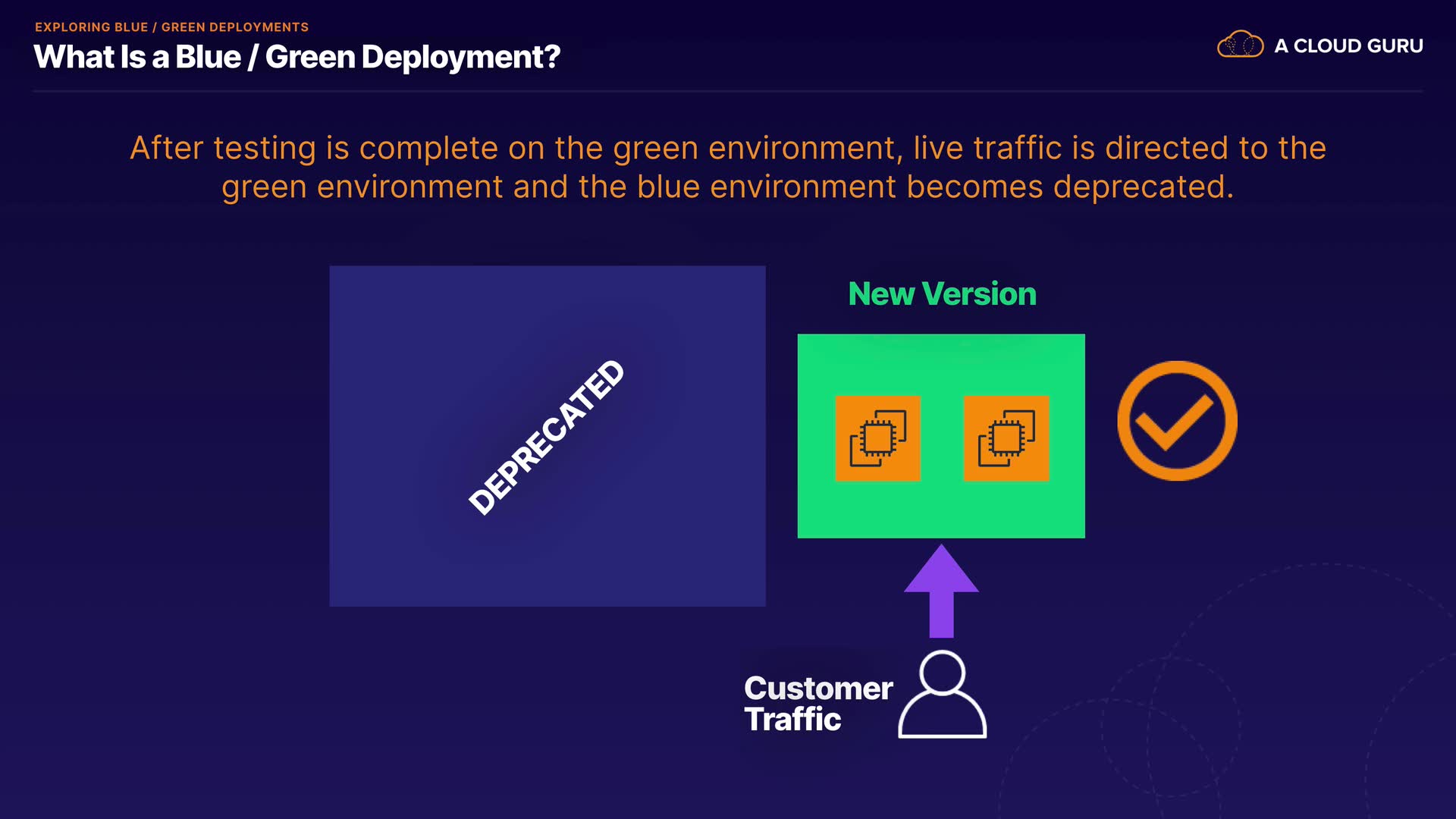
Task: Click the A Cloud Guru cloud logo
Action: [x=1240, y=45]
